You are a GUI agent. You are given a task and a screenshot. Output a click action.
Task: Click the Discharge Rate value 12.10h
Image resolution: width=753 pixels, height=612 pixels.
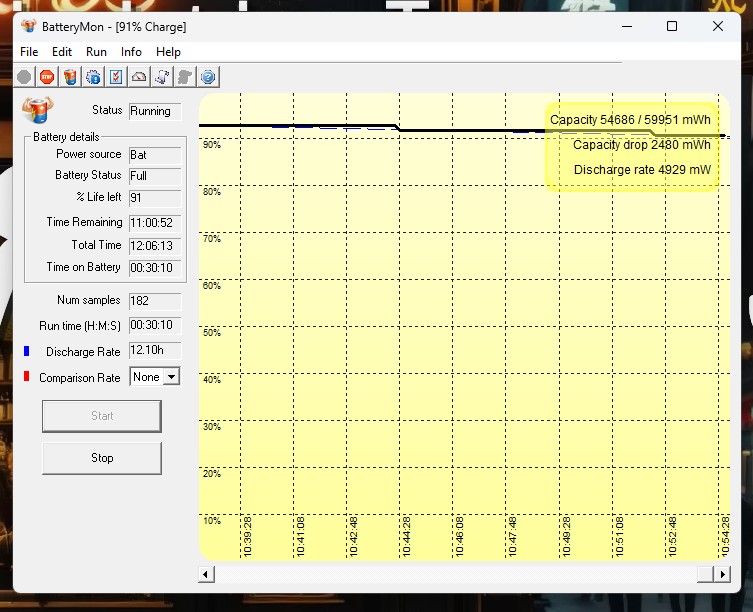coord(155,350)
